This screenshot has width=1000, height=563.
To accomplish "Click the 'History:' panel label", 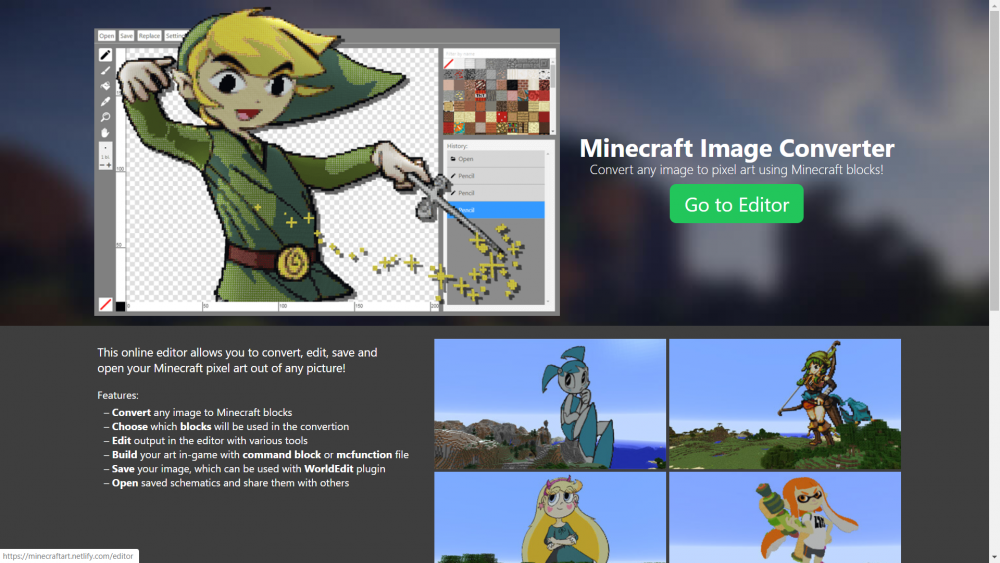I will 457,146.
